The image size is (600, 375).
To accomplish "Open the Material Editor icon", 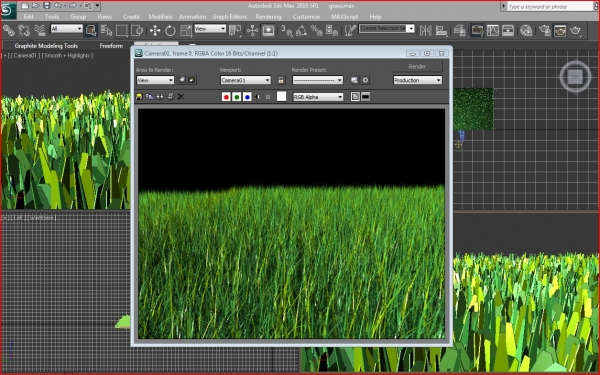I will tap(527, 30).
